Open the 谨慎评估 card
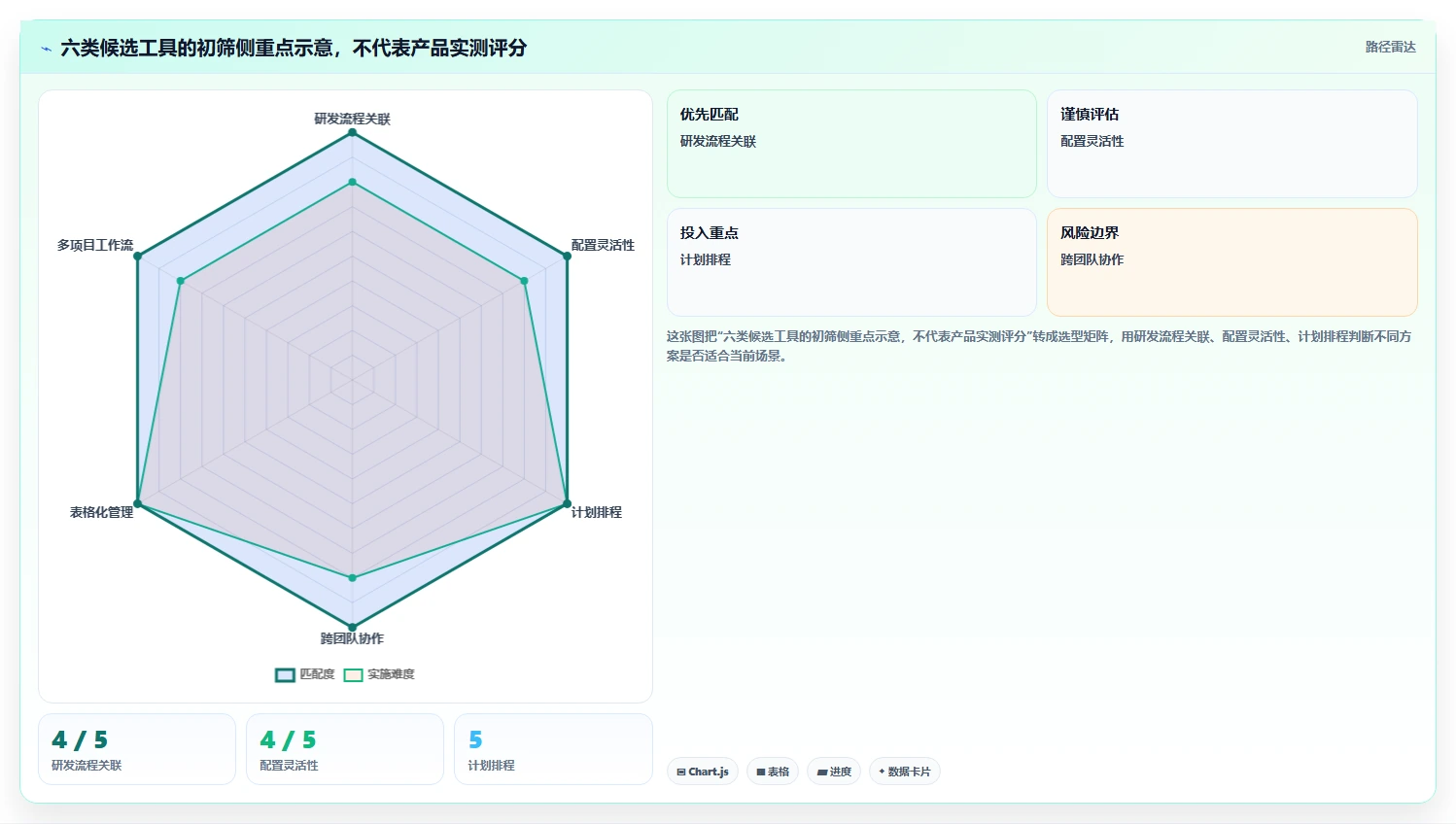 pos(1232,144)
